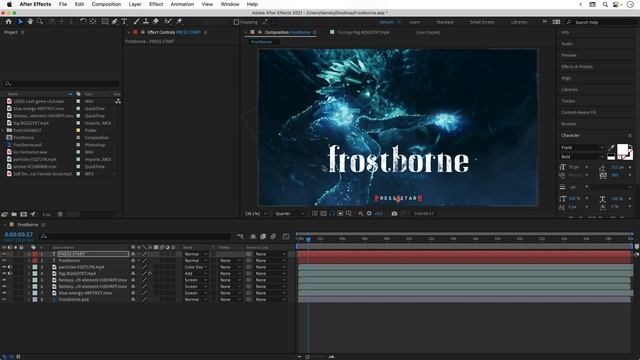
Task: Open the Content-Aware Fill panel
Action: (578, 112)
